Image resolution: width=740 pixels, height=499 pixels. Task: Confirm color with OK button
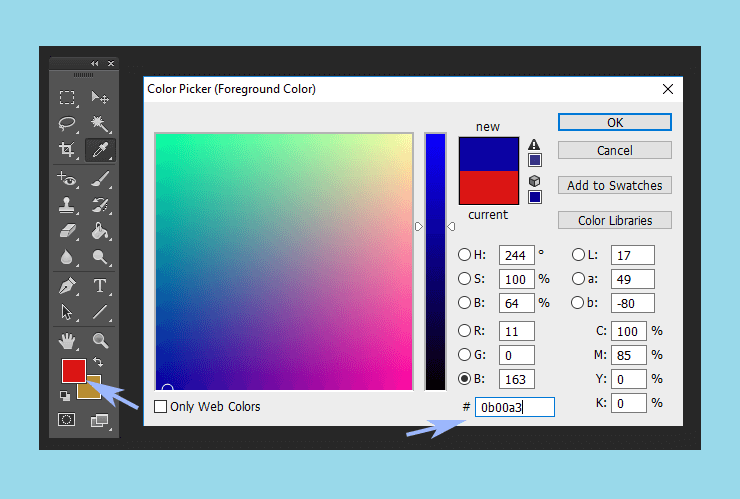[614, 122]
